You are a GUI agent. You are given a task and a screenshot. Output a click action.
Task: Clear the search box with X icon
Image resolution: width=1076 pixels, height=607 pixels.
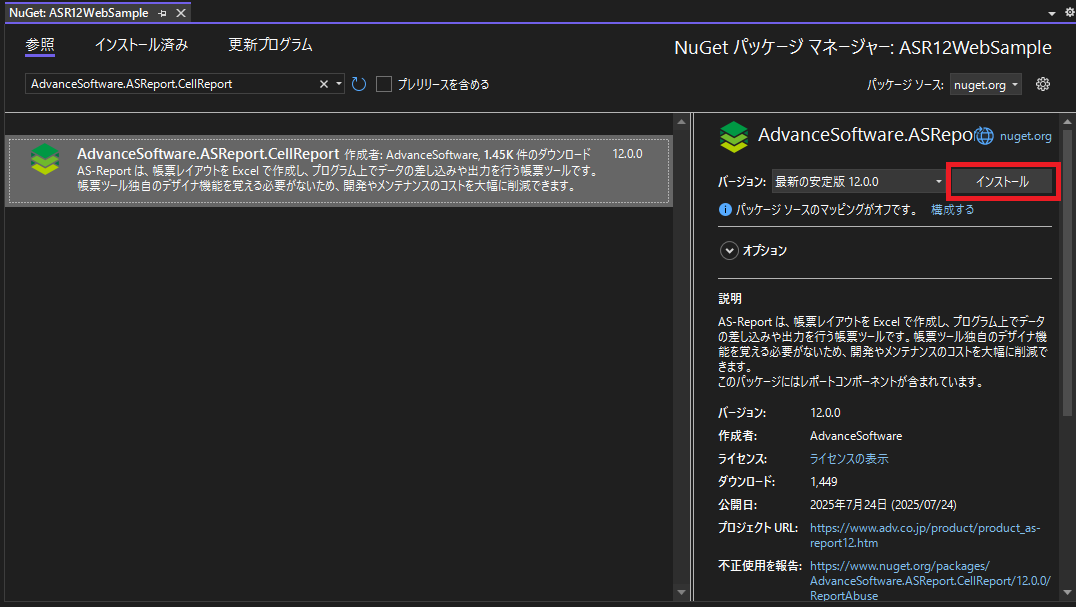(323, 84)
